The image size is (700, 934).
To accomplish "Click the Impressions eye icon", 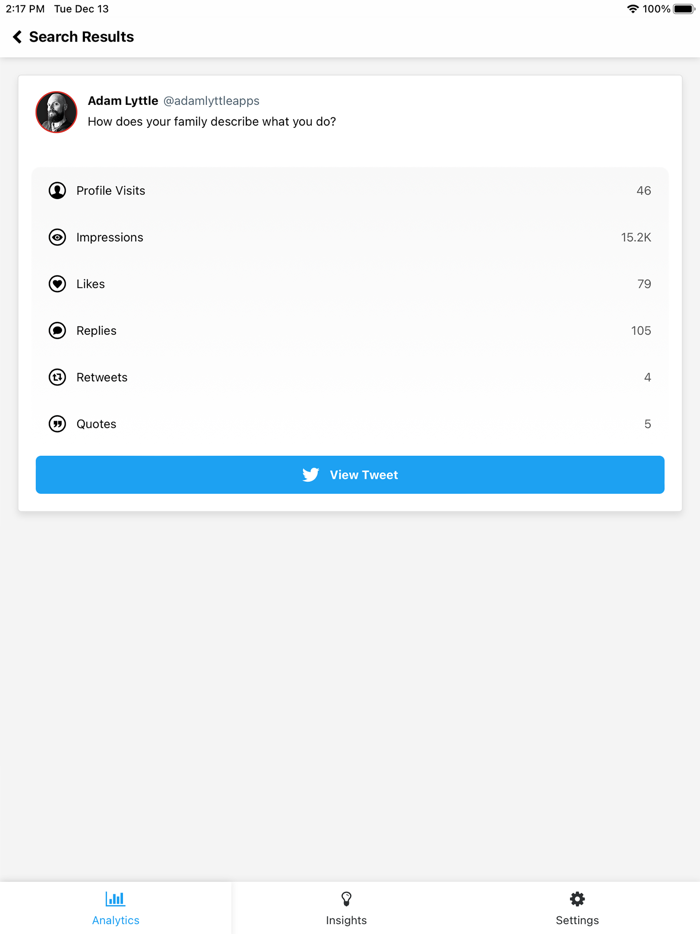I will click(57, 237).
